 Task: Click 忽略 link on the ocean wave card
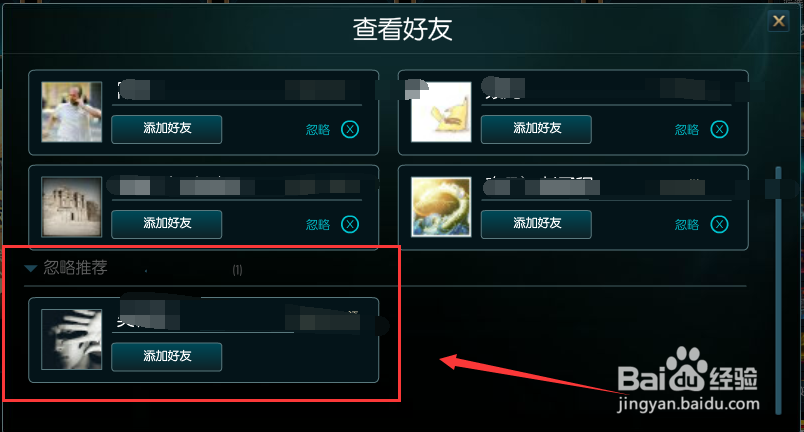(x=687, y=224)
